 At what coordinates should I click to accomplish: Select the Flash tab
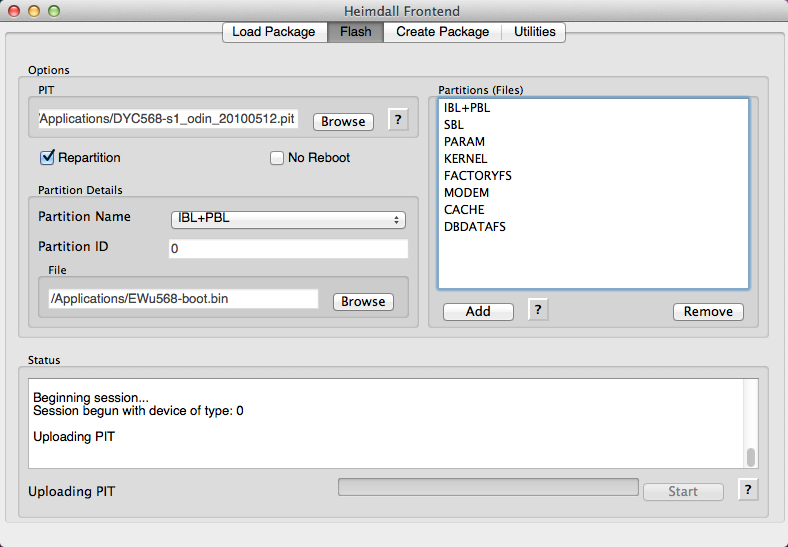click(x=355, y=32)
